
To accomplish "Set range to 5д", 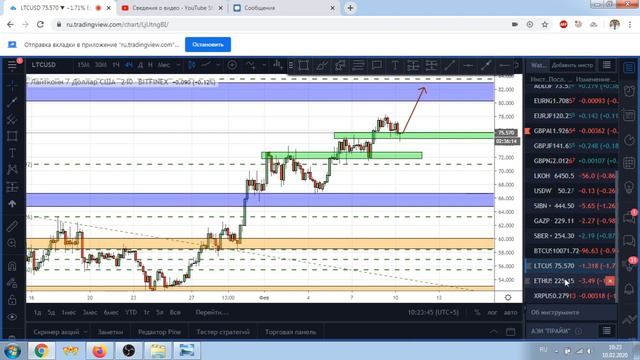I will [x=51, y=312].
